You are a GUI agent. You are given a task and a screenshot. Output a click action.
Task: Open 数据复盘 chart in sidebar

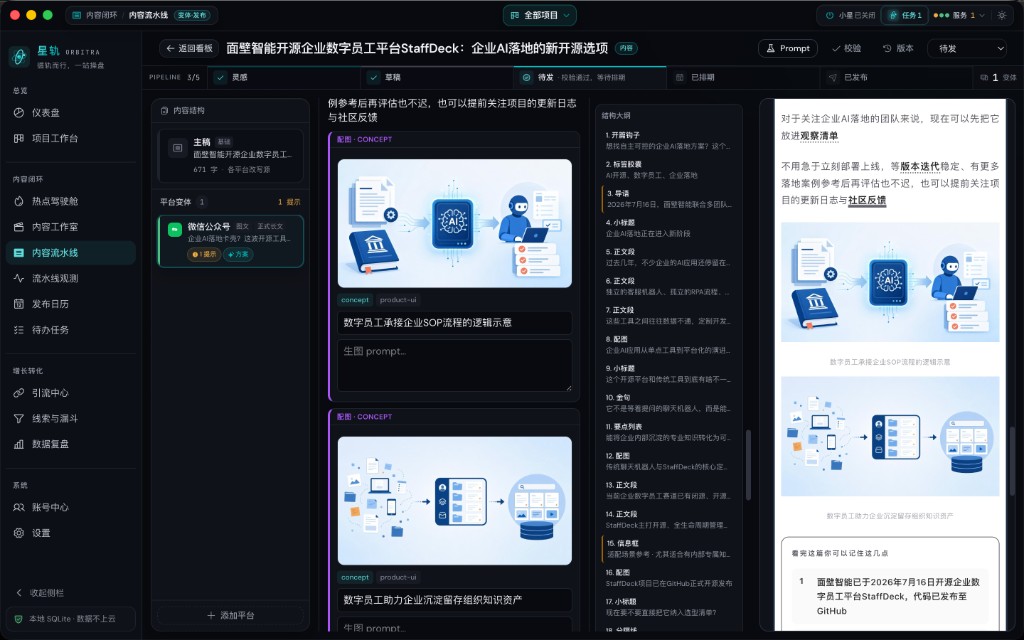[x=71, y=444]
